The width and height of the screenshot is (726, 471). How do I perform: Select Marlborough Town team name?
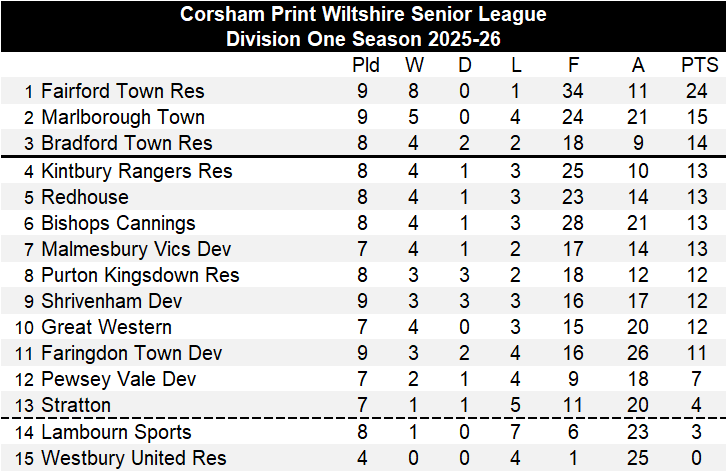(123, 117)
